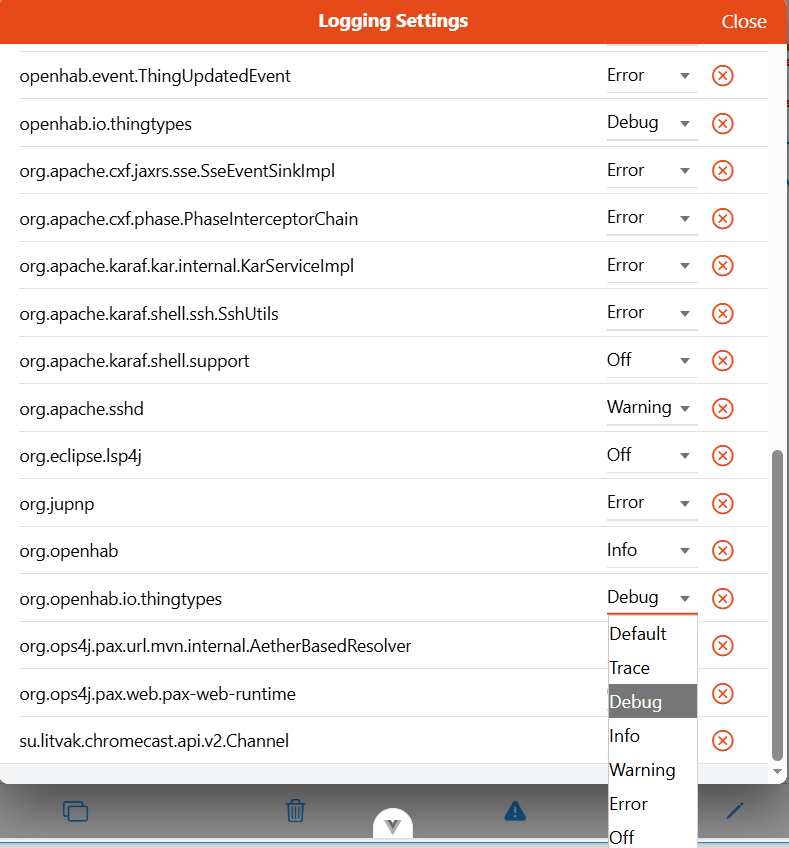Choose Warning in the level list
The width and height of the screenshot is (789, 848).
653,770
